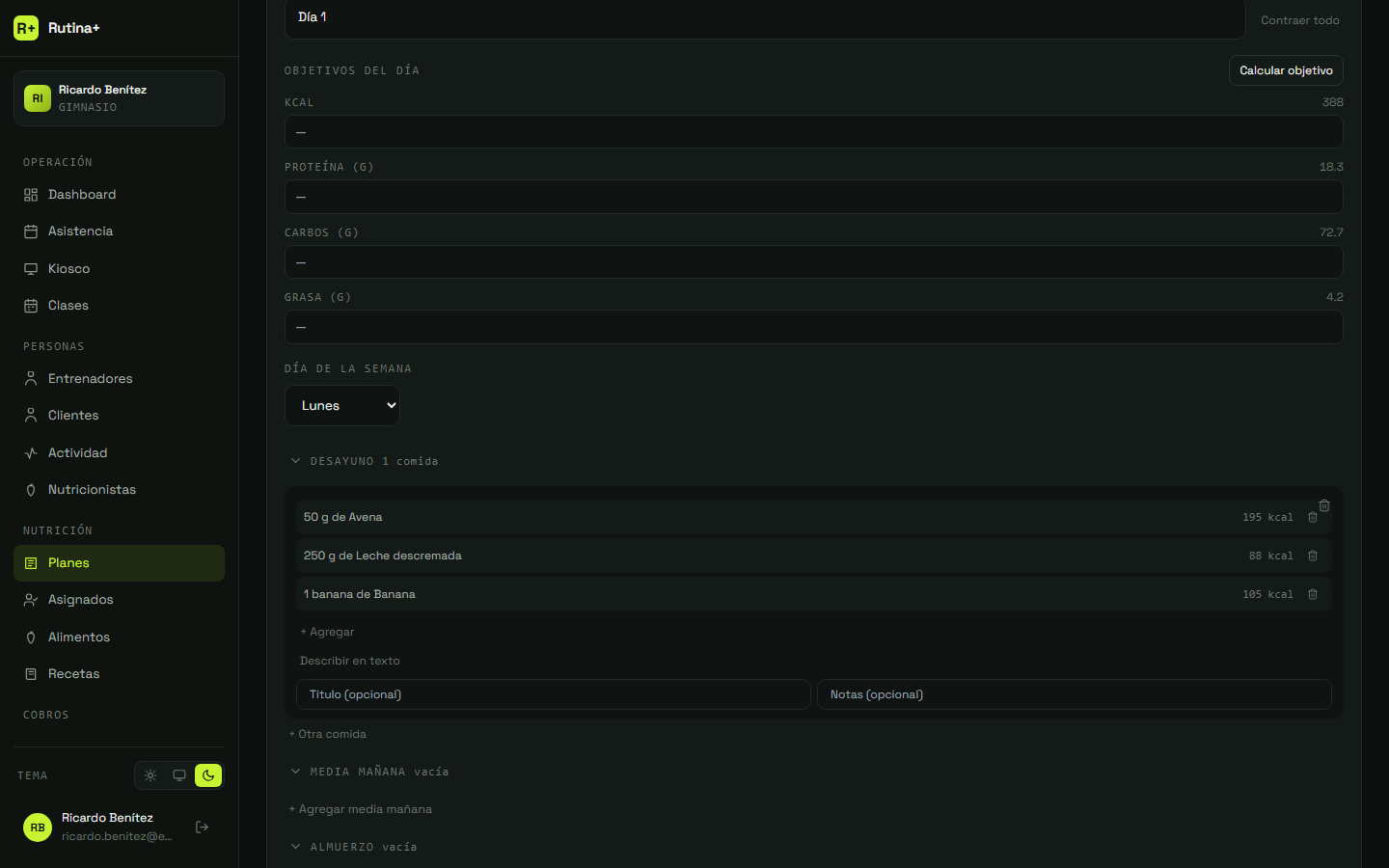The image size is (1389, 868).
Task: Click Contraer todo link
Action: tap(1299, 20)
